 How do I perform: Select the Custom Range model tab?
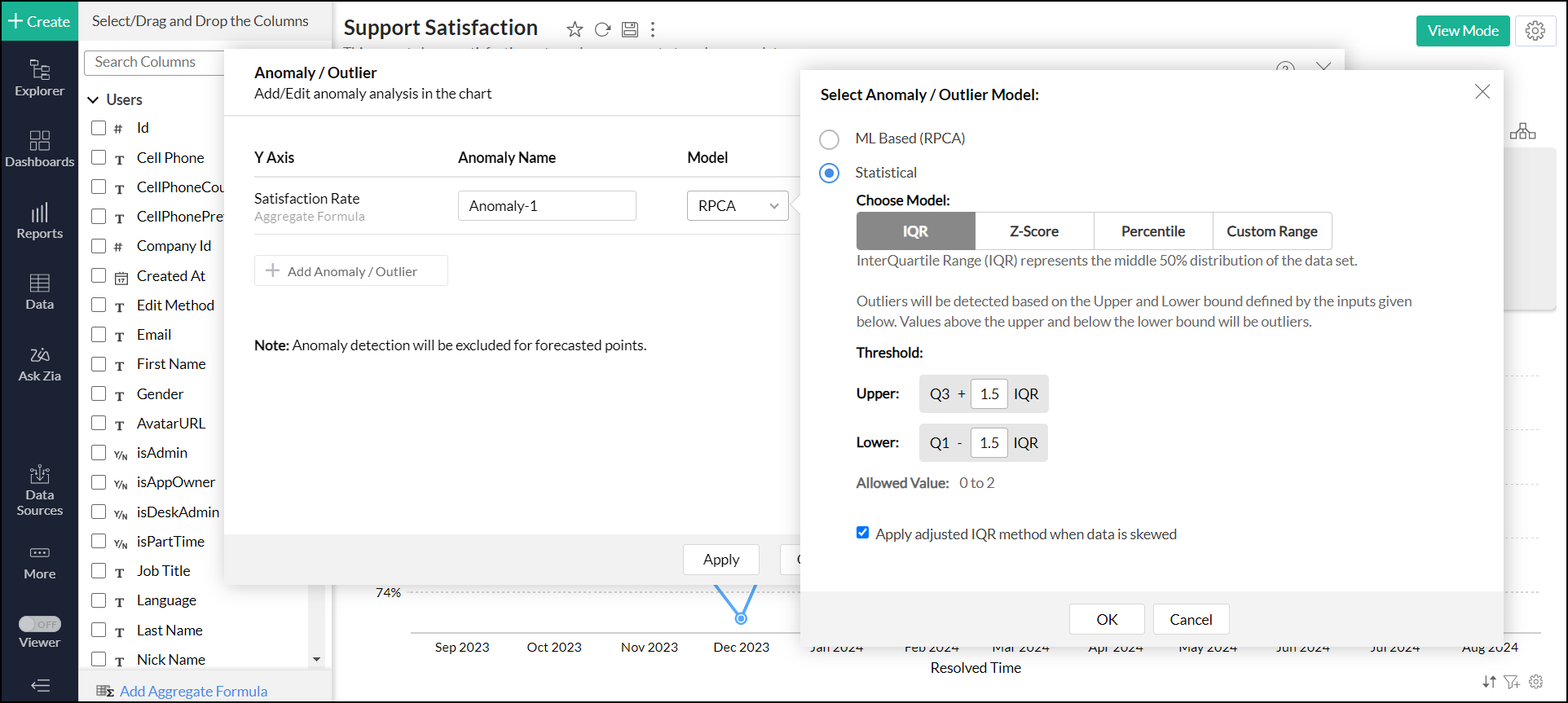click(x=1271, y=231)
